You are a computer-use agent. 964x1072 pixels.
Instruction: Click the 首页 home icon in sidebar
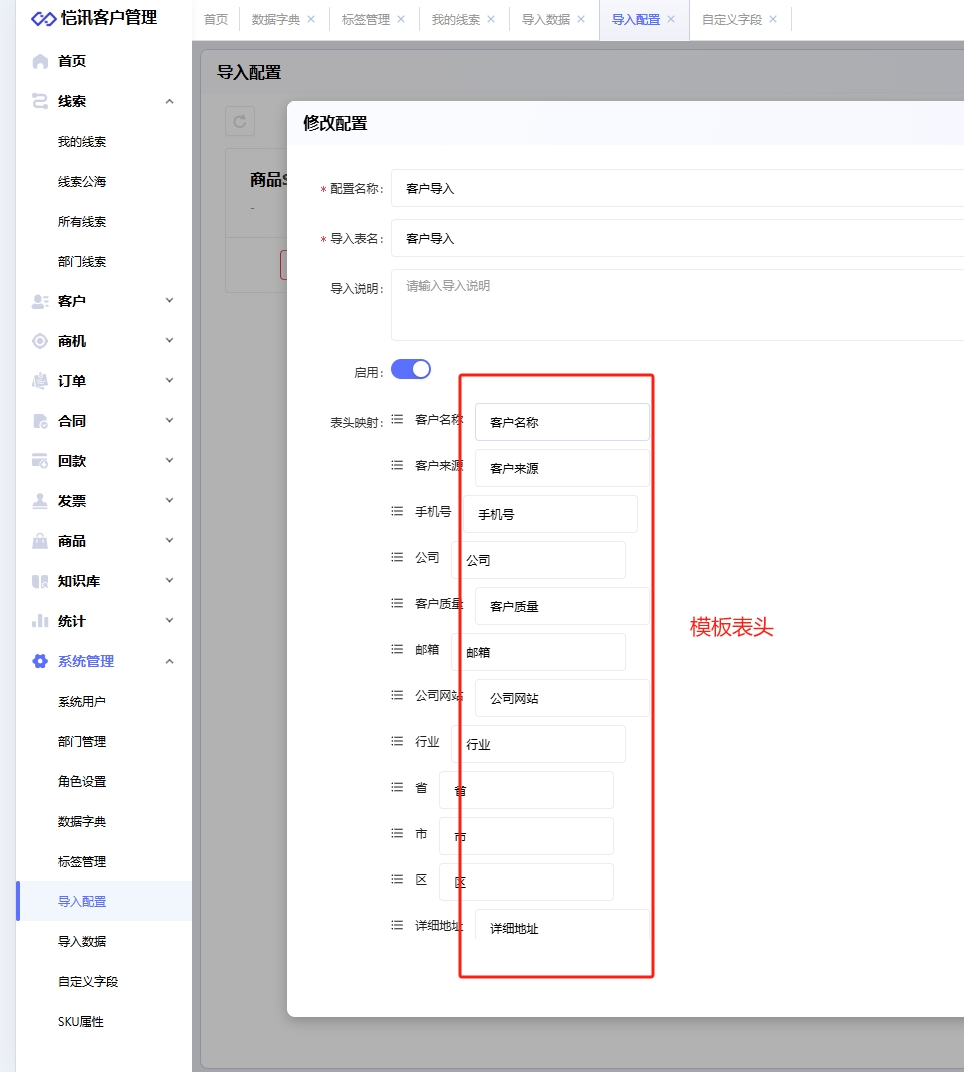point(40,61)
